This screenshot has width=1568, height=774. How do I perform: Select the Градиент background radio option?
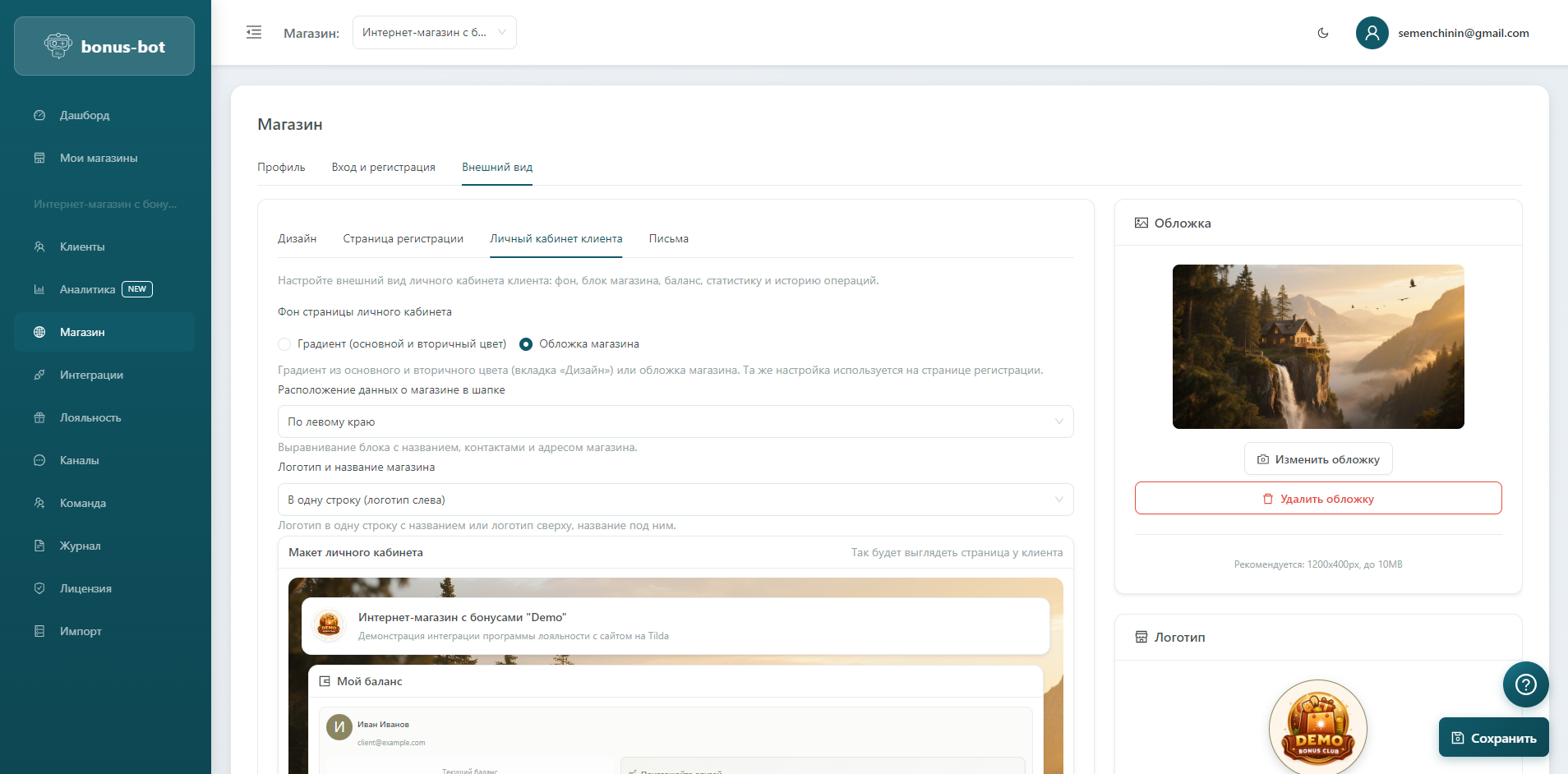click(285, 344)
